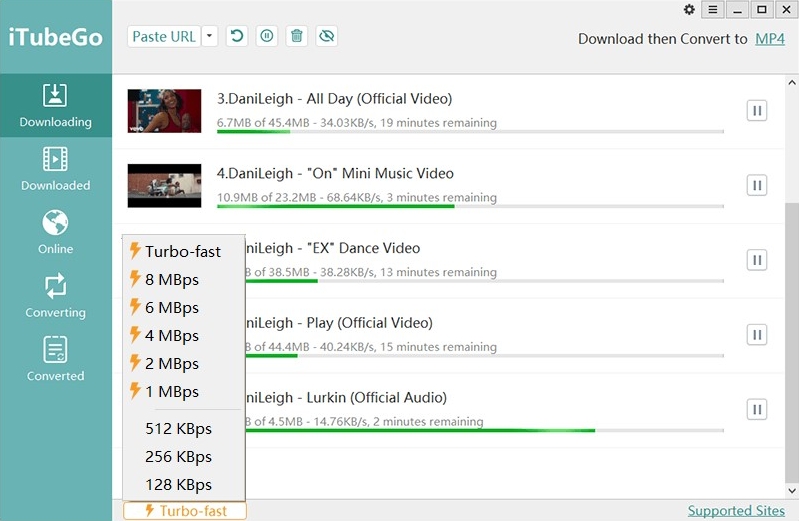Click the All Day video thumbnail
The width and height of the screenshot is (799, 521).
(x=164, y=111)
